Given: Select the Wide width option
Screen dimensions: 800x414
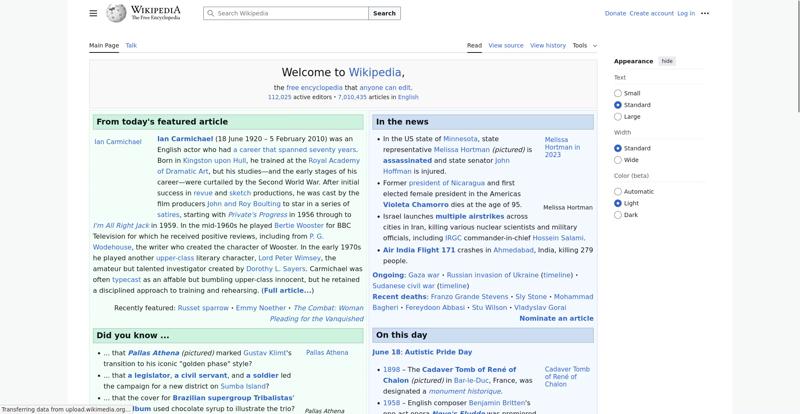Looking at the screenshot, I should click(618, 160).
